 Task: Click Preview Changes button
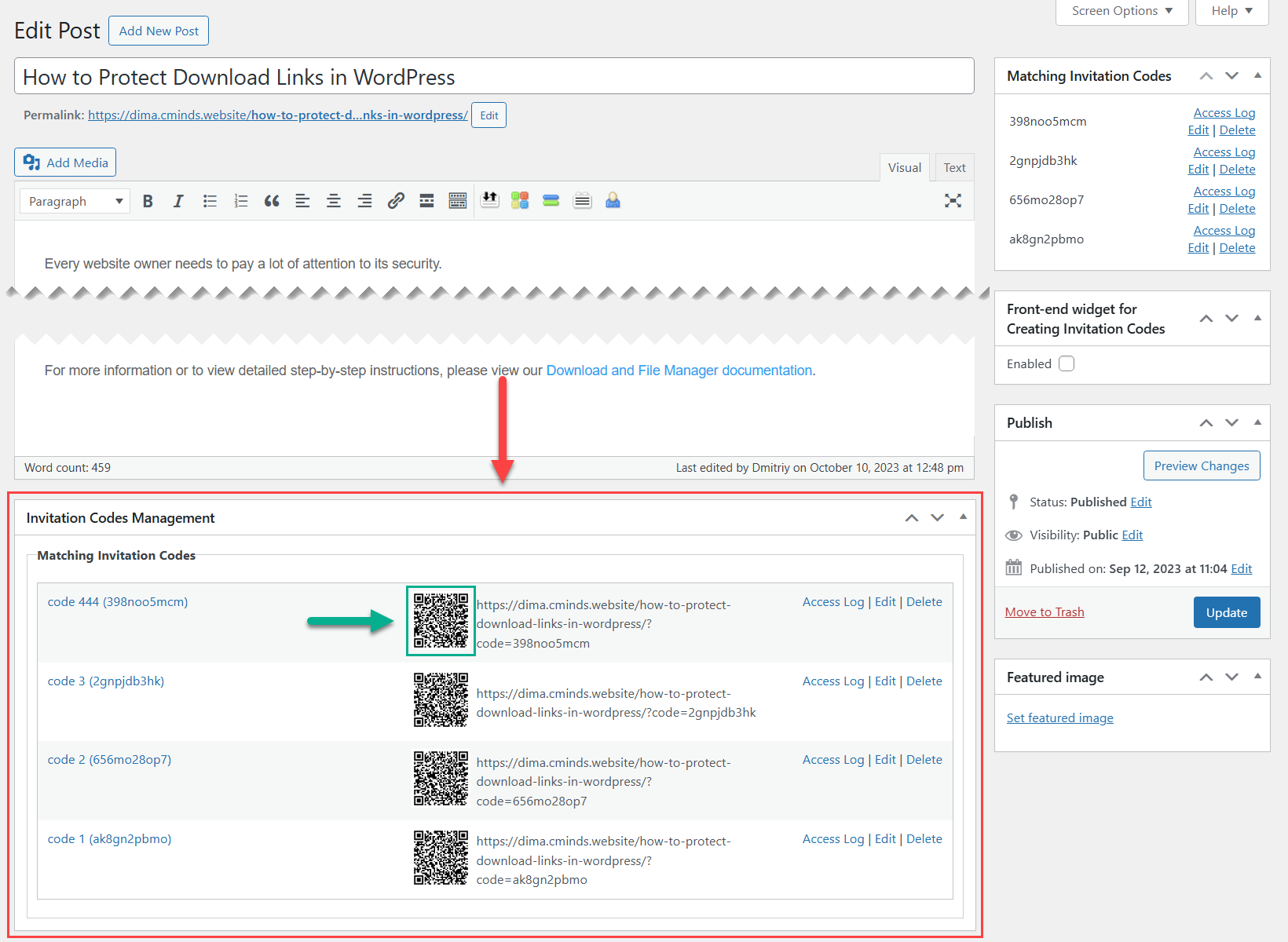tap(1202, 466)
